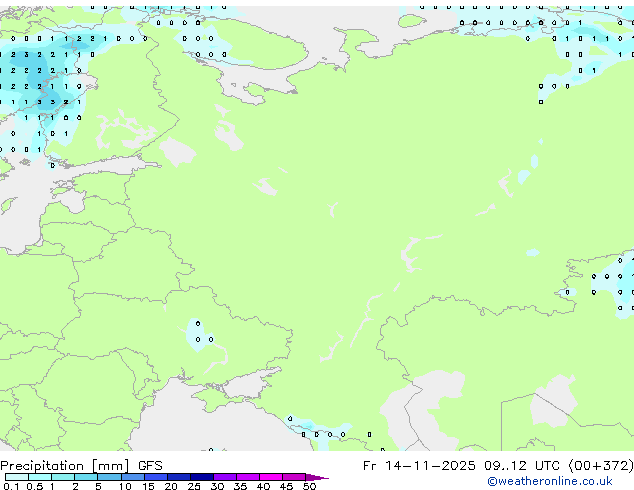Pick the 10–15 mm blue legend swatch

coord(133,477)
